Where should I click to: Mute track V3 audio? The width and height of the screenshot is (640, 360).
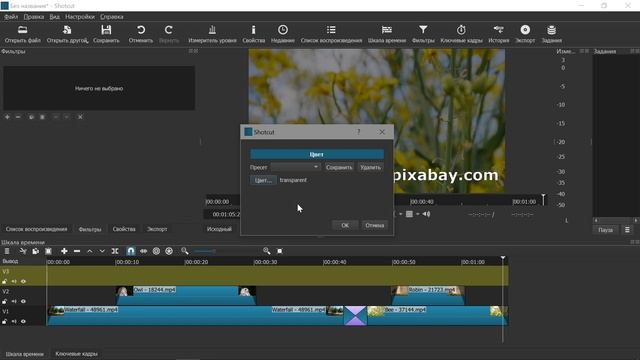click(14, 281)
